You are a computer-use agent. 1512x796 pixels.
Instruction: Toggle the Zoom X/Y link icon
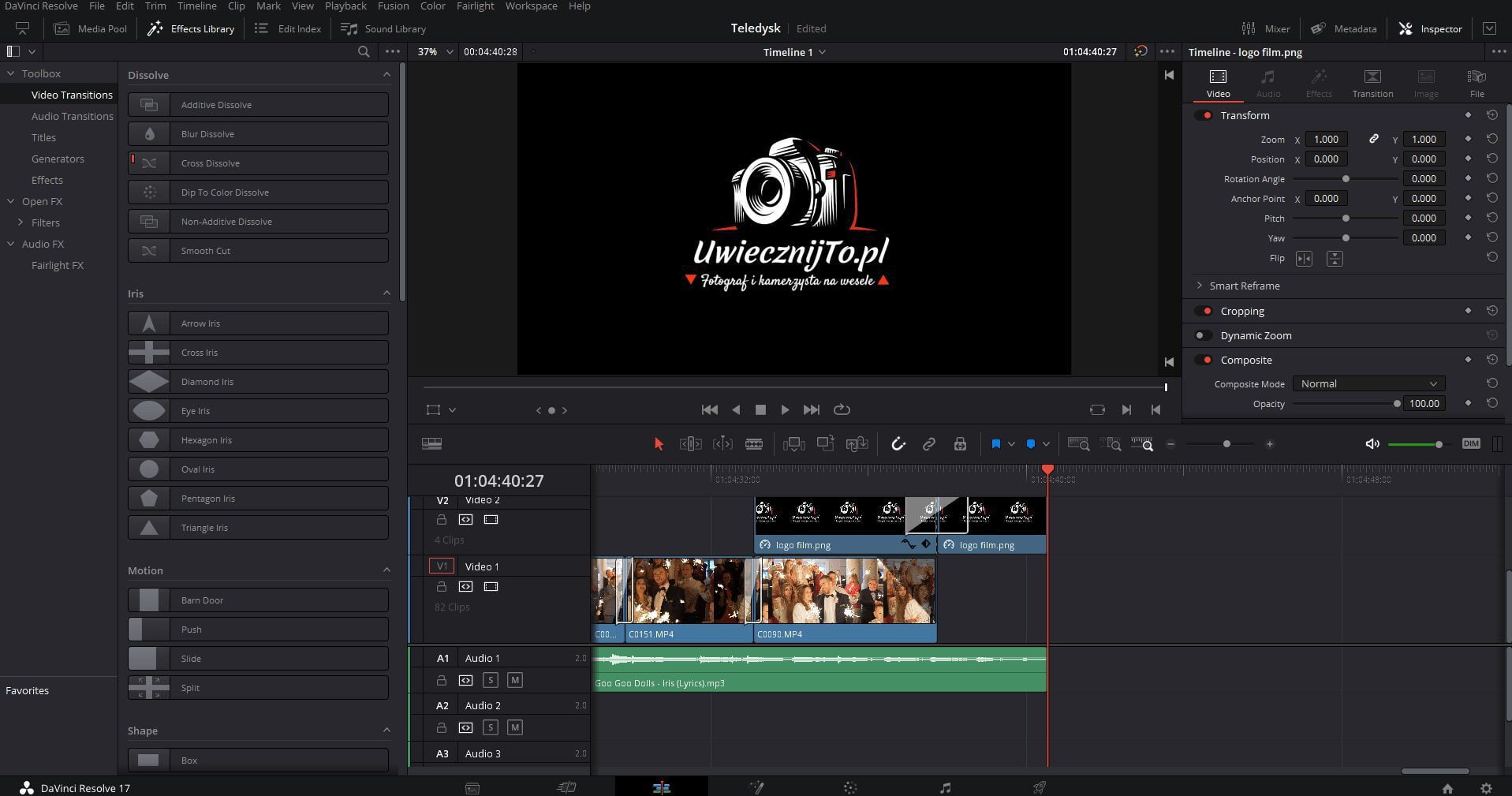click(1373, 139)
